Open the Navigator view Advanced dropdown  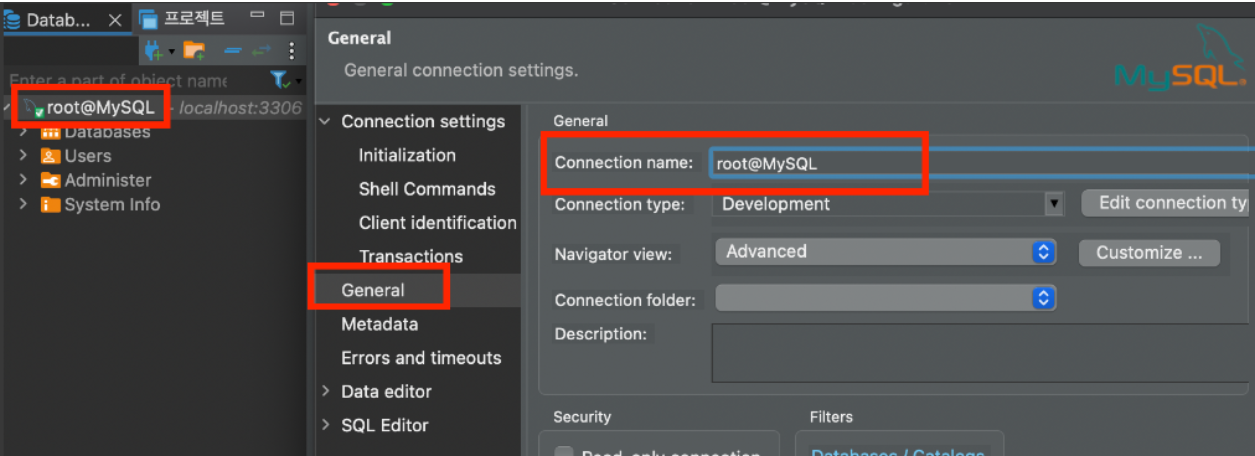[886, 252]
